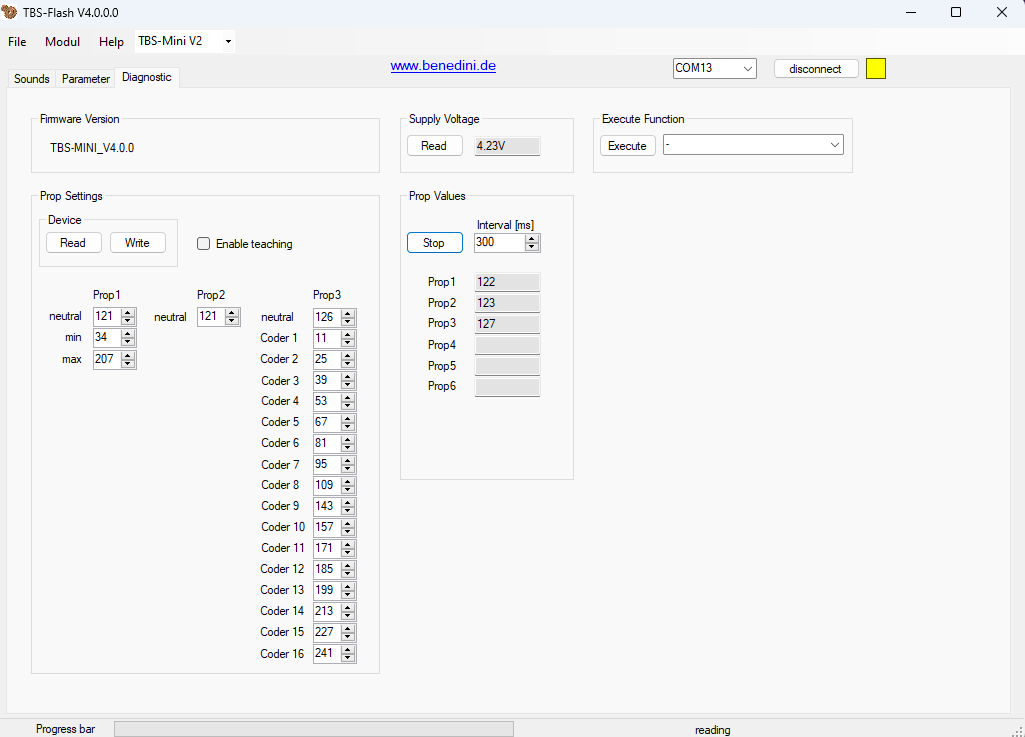Image resolution: width=1025 pixels, height=737 pixels.
Task: Click the Coder 16 value field
Action: [327, 653]
